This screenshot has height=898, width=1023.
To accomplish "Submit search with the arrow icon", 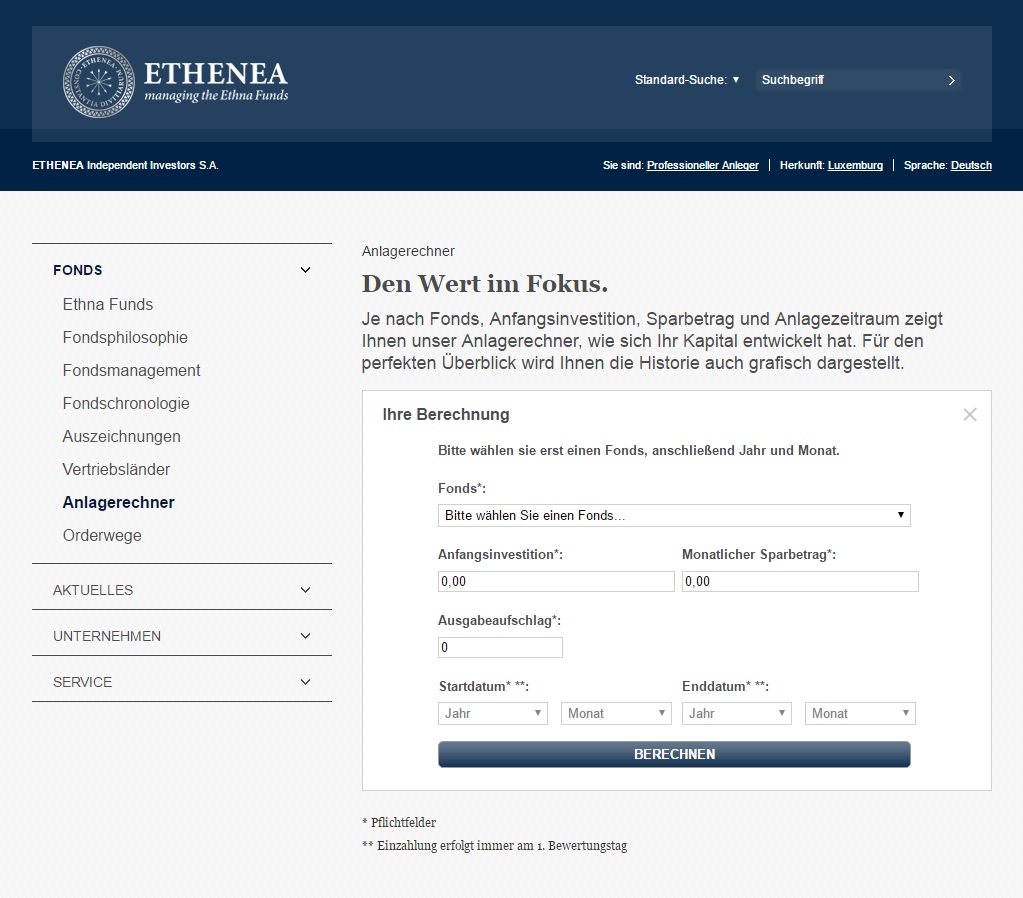I will coord(951,80).
